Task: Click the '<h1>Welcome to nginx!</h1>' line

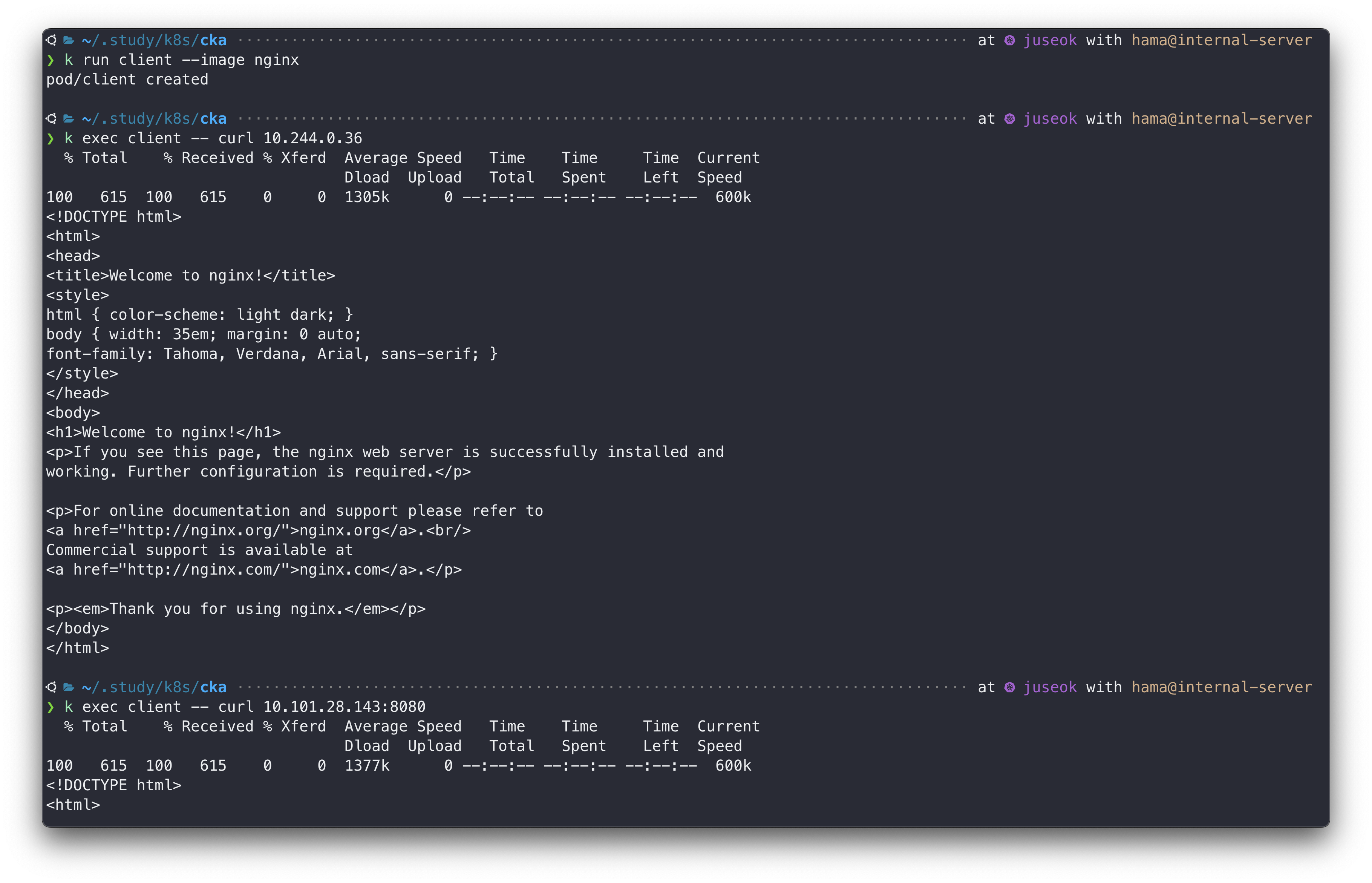Action: pos(163,432)
